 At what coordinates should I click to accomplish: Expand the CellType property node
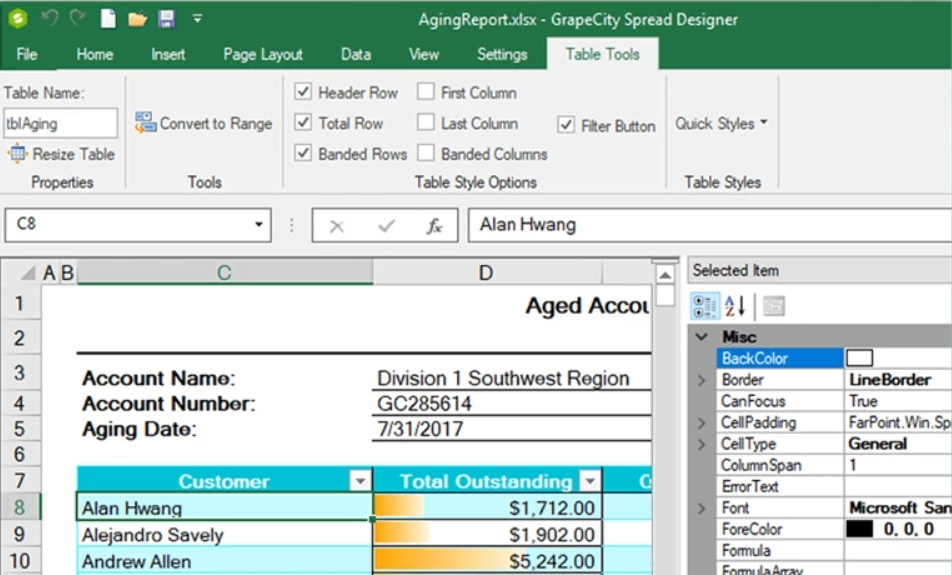pyautogui.click(x=702, y=444)
